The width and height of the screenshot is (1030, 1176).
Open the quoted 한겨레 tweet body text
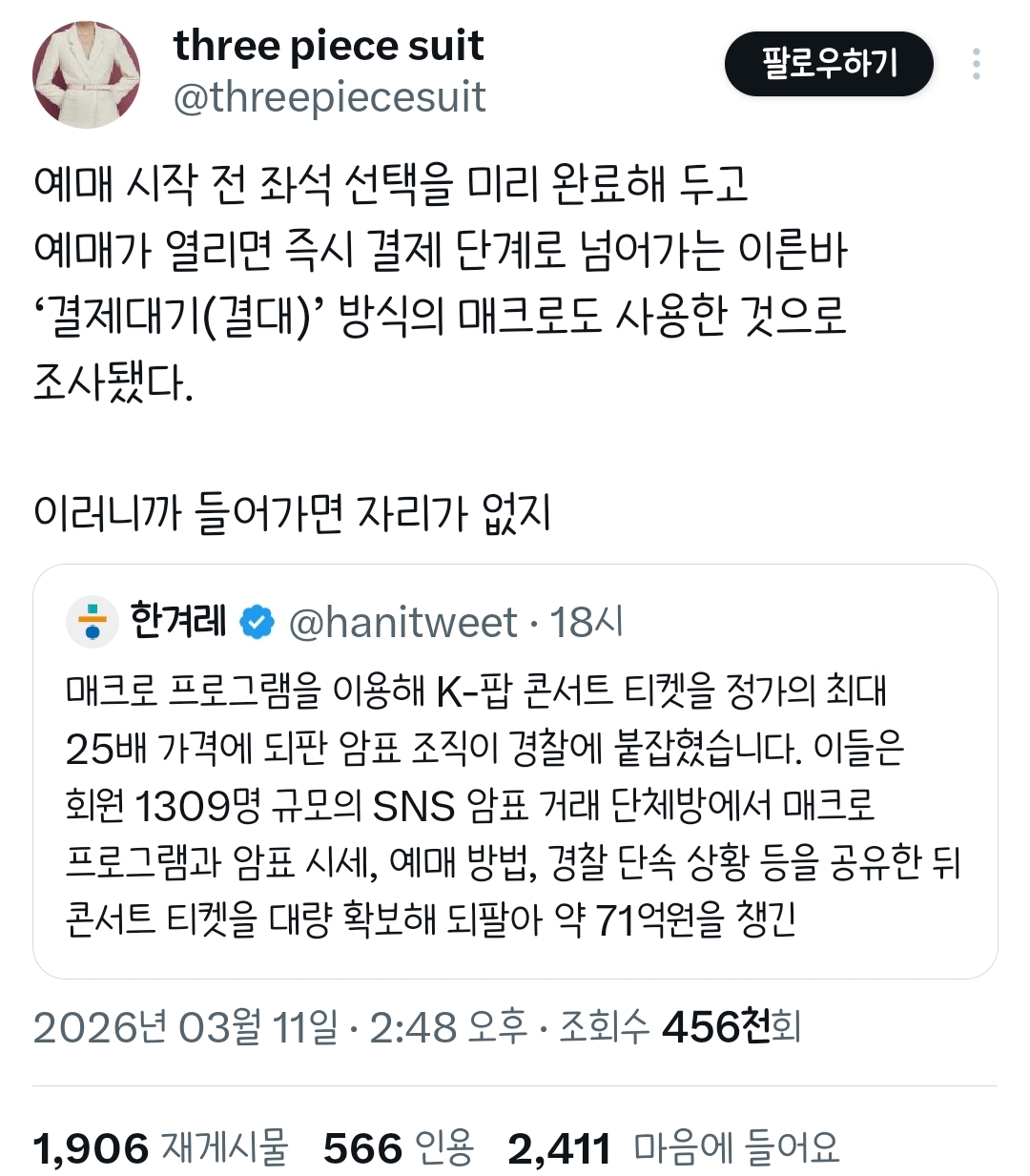(513, 805)
